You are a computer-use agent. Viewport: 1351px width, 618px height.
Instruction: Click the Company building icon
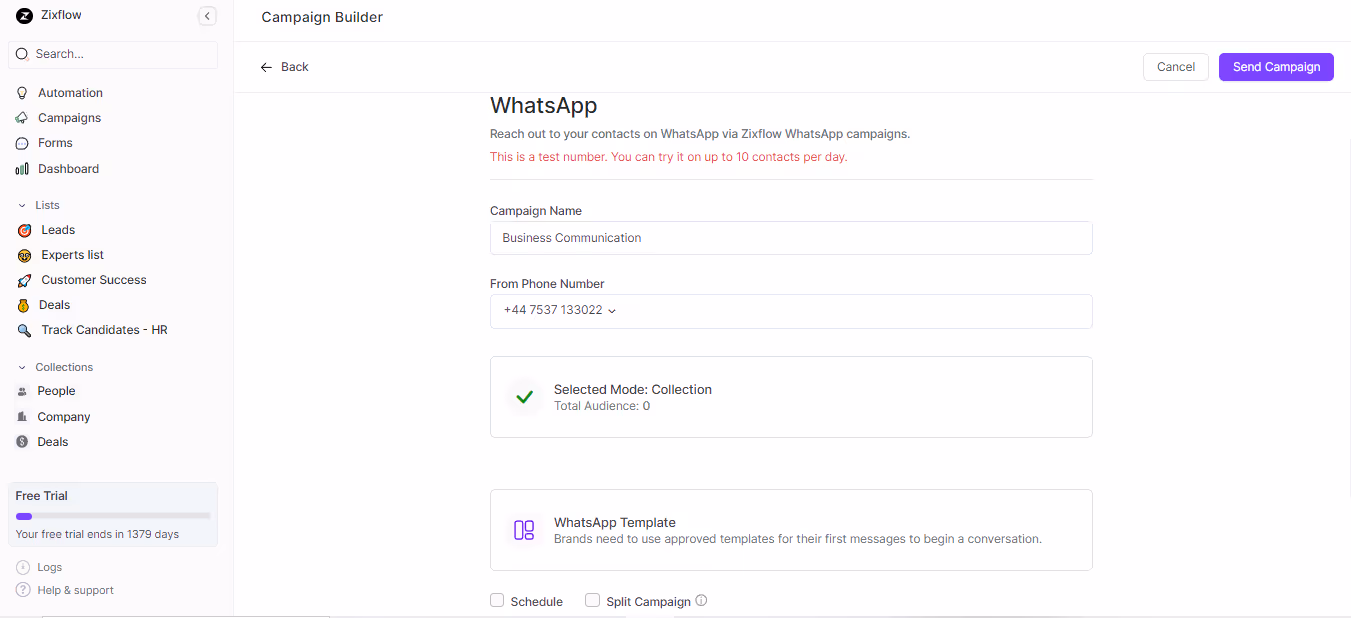22,417
